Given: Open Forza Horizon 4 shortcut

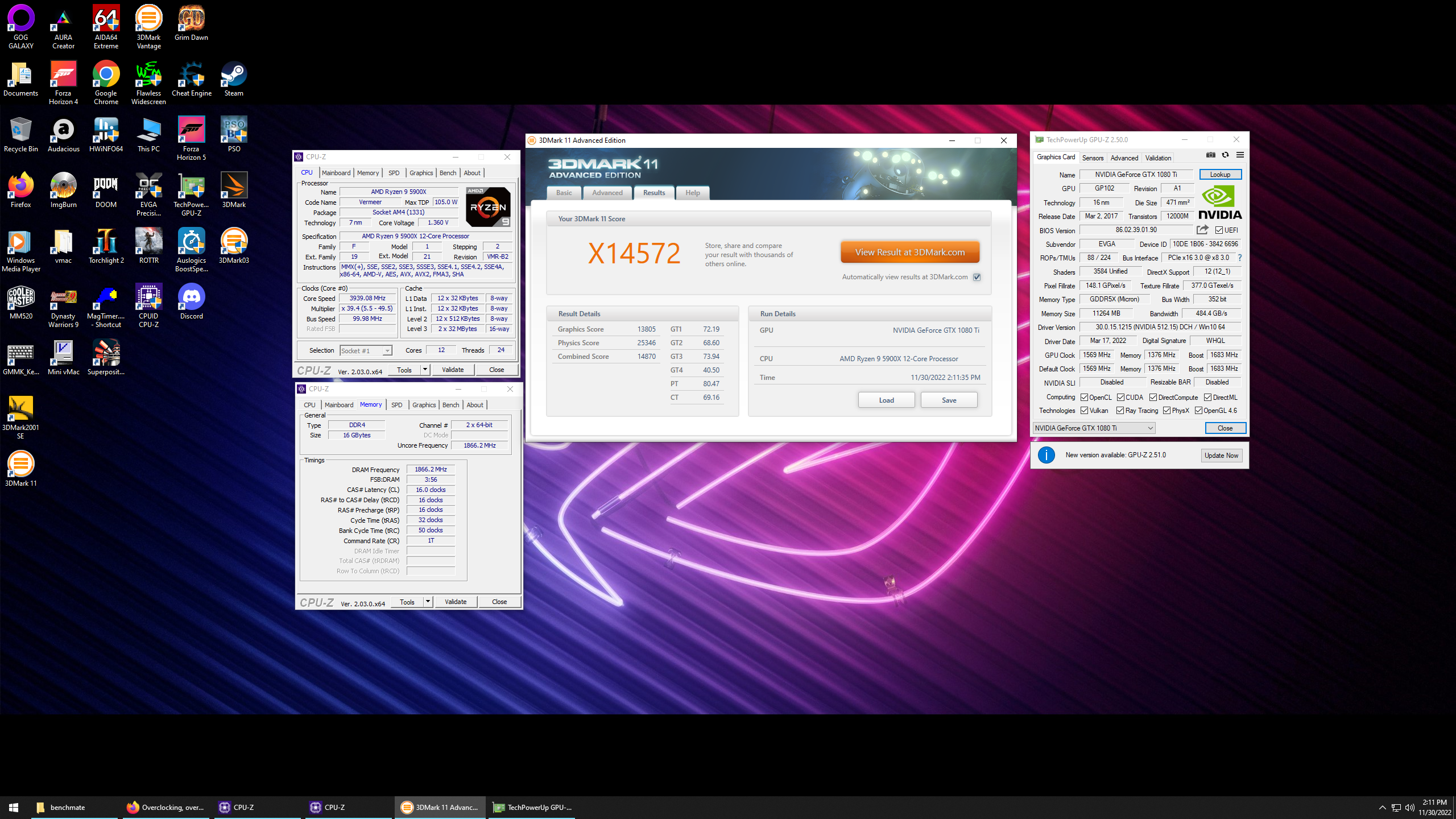Looking at the screenshot, I should pyautogui.click(x=63, y=82).
